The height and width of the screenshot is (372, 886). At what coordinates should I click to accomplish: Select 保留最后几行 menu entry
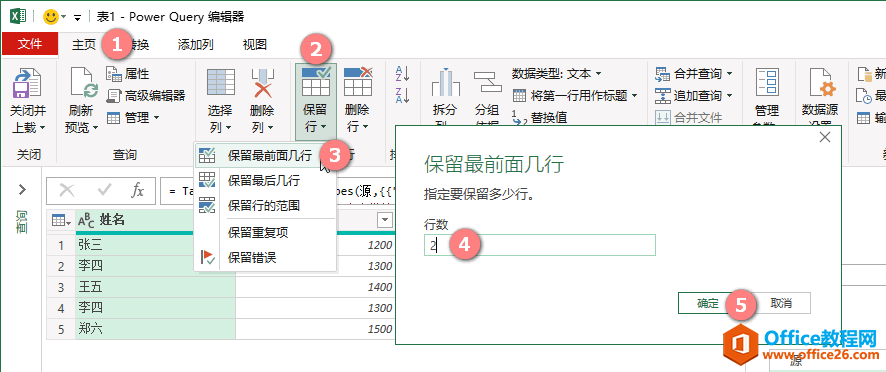click(266, 181)
